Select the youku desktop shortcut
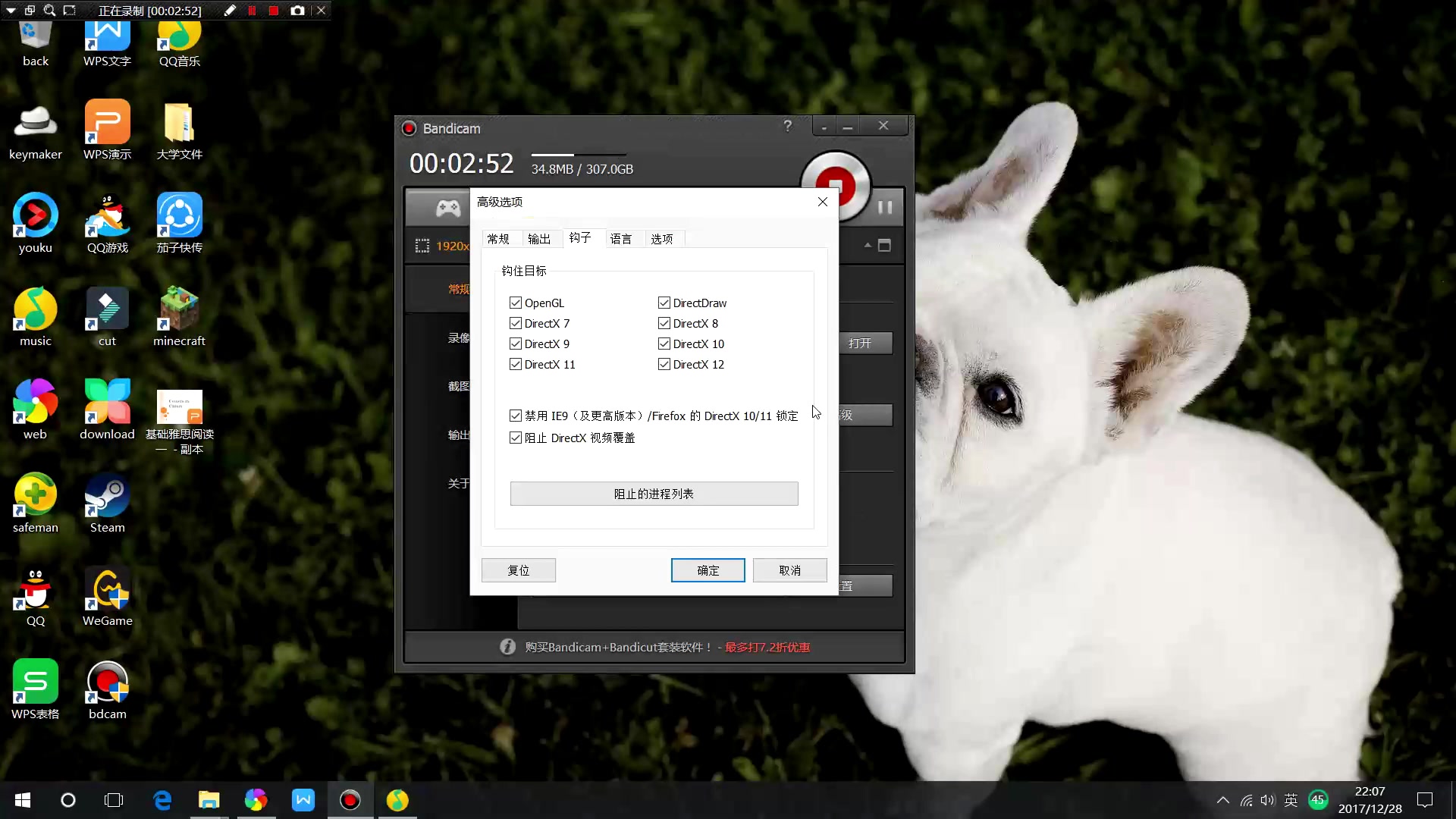This screenshot has width=1456, height=819. point(36,224)
